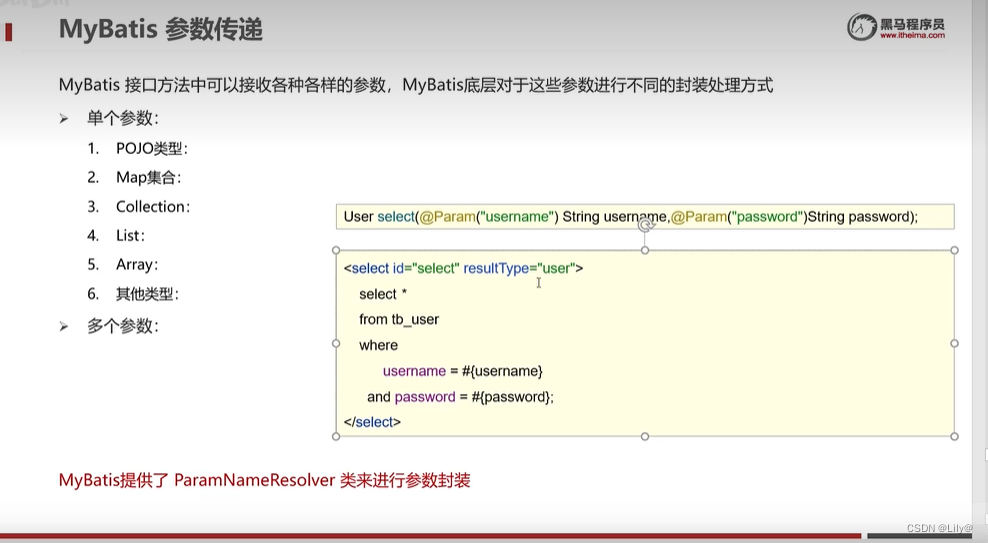This screenshot has width=988, height=543.
Task: Click the right-middle resize handle of code box
Action: [x=954, y=343]
